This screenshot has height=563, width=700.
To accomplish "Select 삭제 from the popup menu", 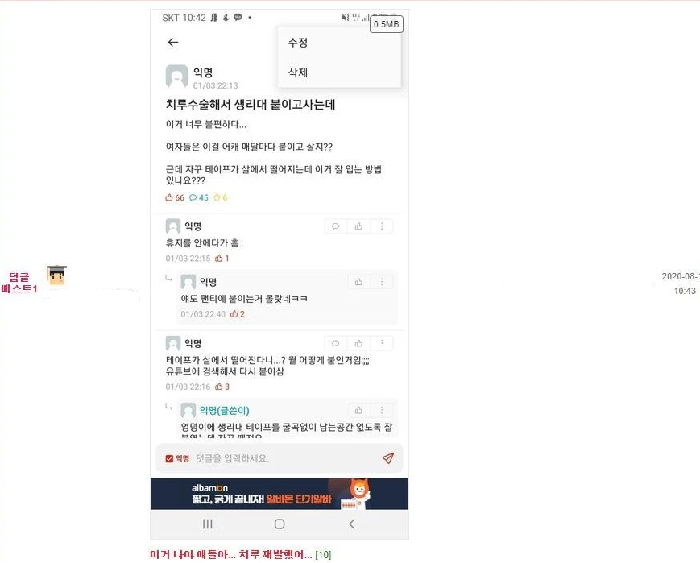I will coord(298,72).
